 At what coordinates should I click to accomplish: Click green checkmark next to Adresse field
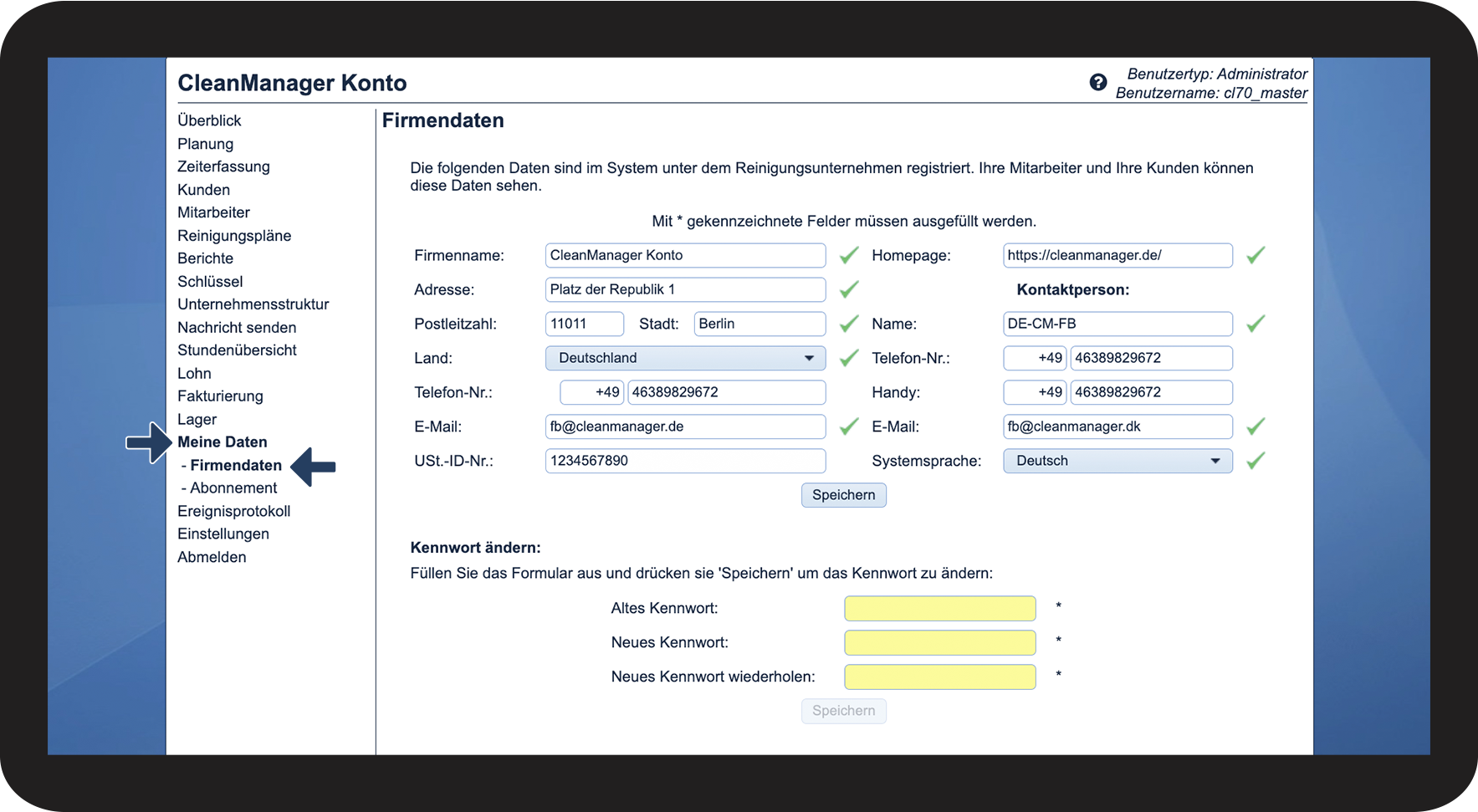(849, 290)
